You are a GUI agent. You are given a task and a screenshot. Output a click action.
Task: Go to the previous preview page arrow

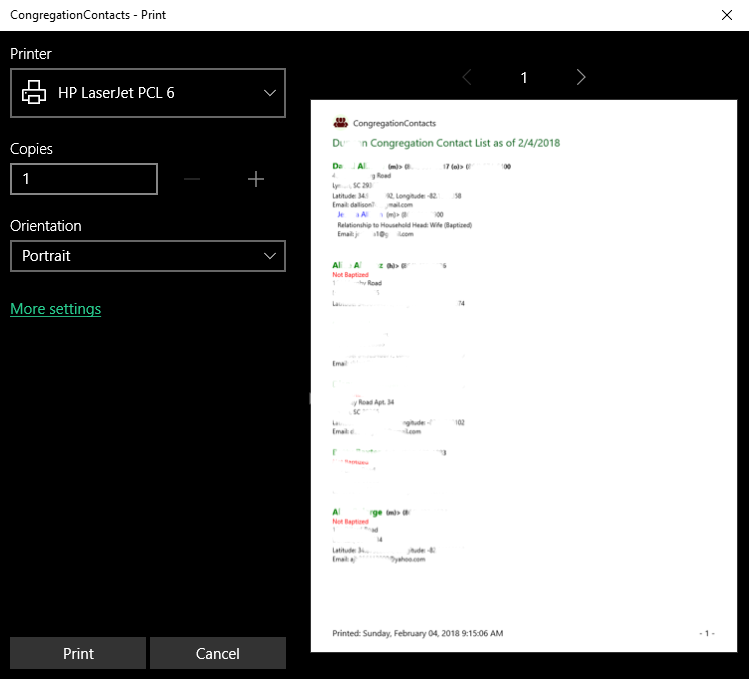tap(467, 77)
